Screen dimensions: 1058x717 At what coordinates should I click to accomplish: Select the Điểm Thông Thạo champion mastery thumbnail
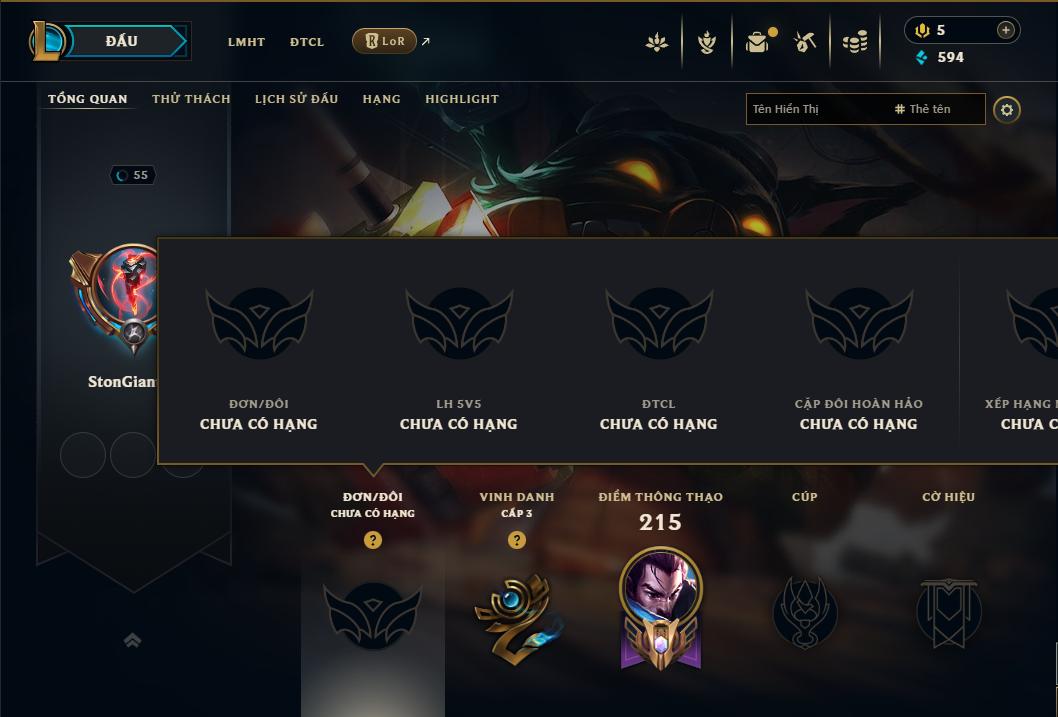pos(661,608)
